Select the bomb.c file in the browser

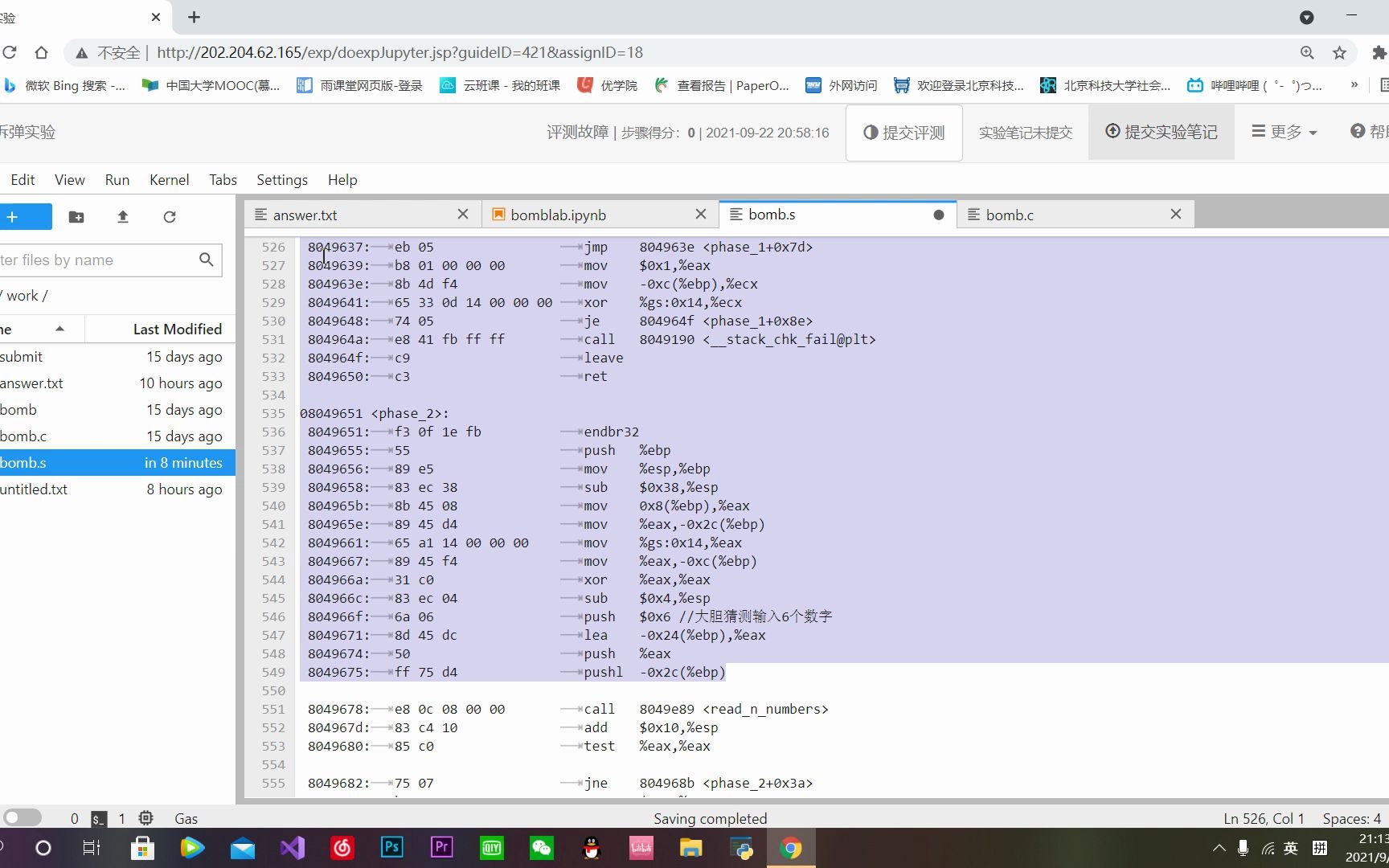click(x=117, y=436)
